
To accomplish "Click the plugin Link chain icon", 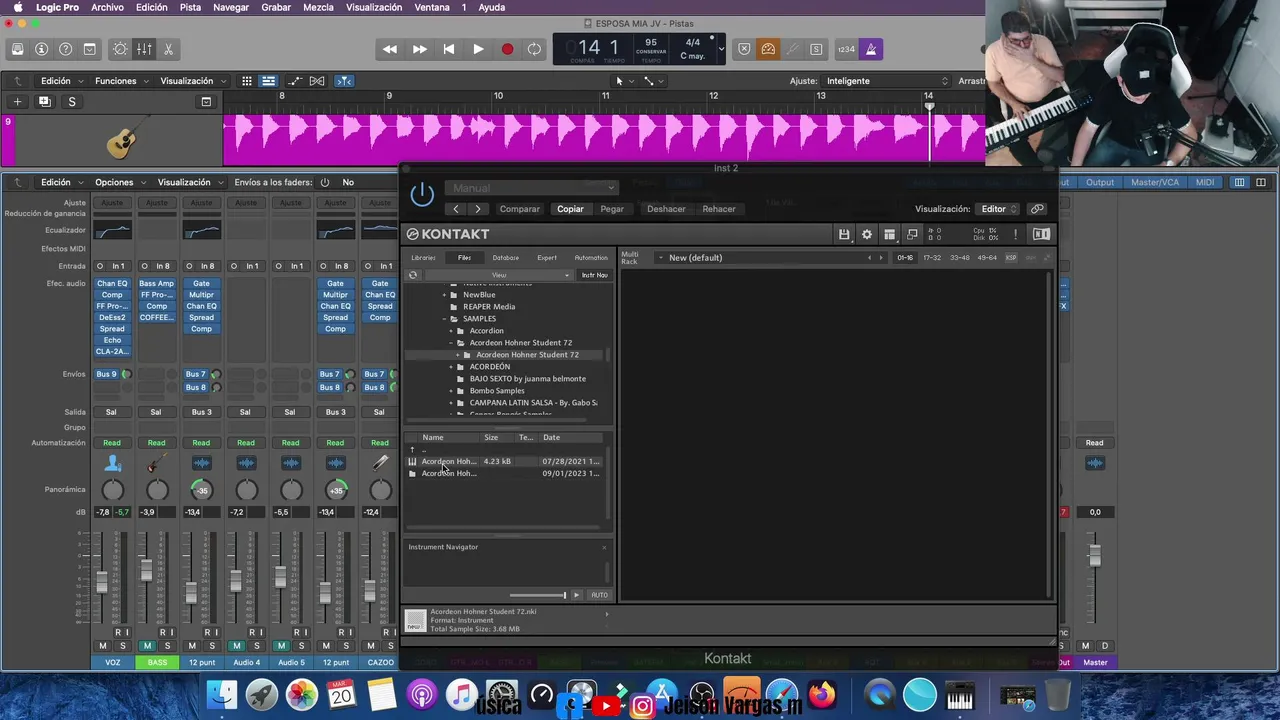I will (x=1037, y=209).
